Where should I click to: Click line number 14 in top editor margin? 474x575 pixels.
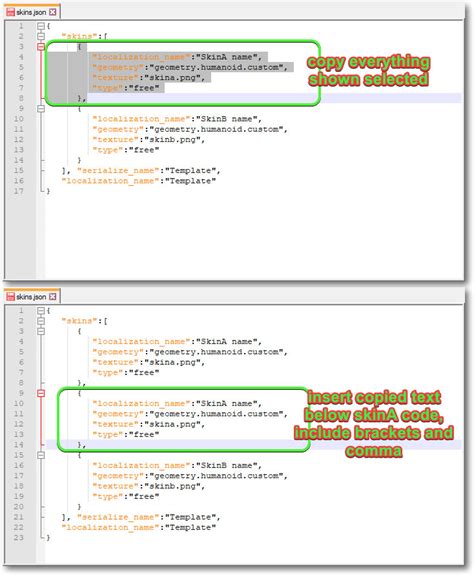tap(19, 160)
